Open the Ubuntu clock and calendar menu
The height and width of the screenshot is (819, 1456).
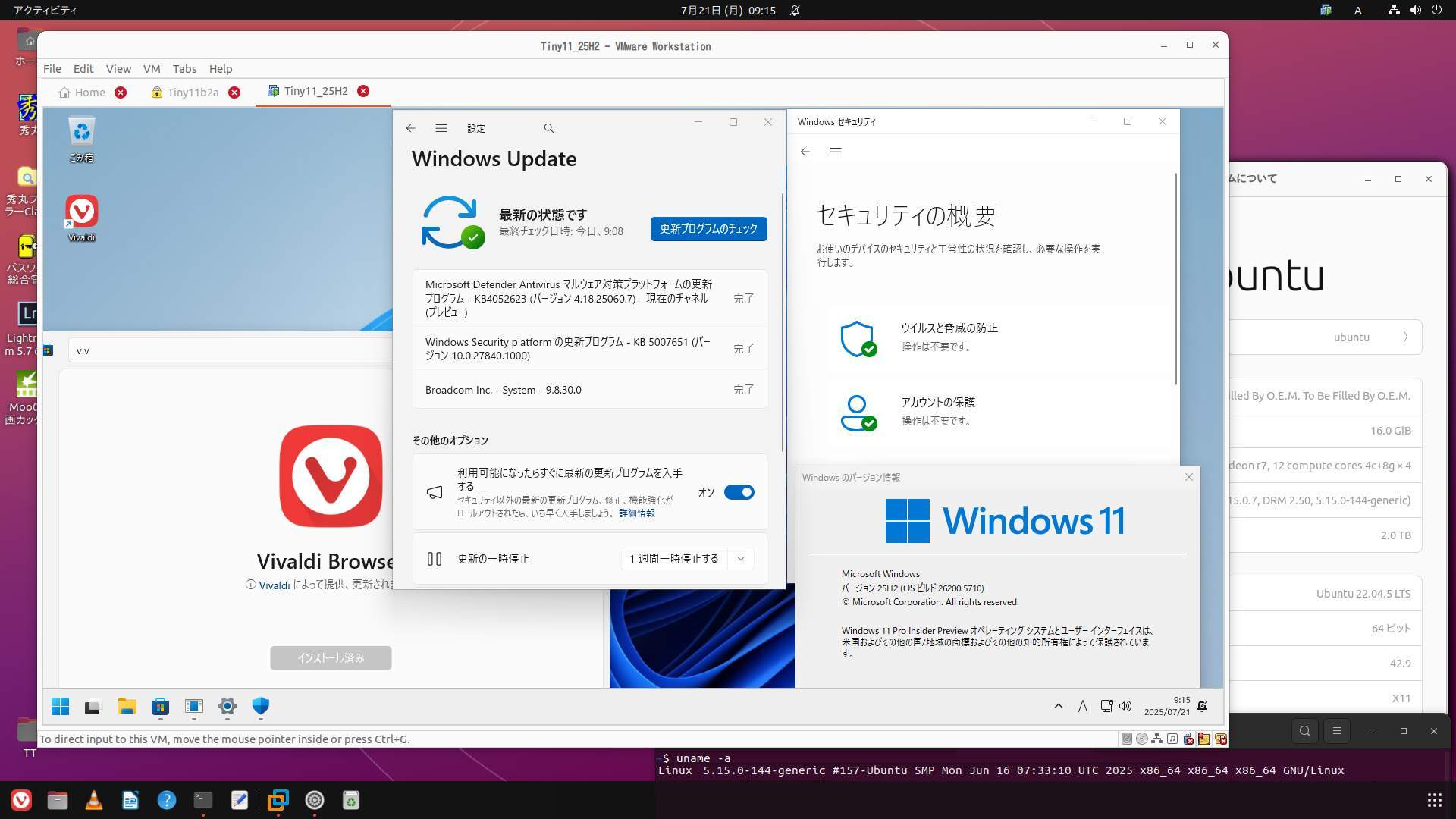pos(728,10)
